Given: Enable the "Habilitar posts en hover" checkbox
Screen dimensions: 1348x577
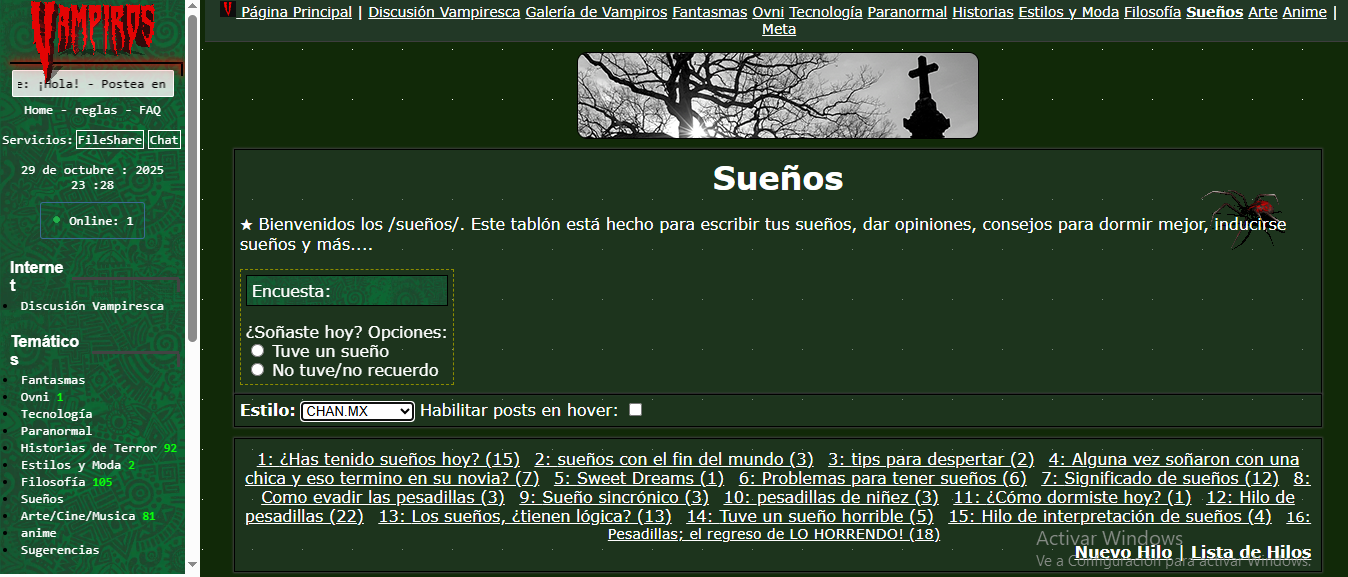Looking at the screenshot, I should (635, 410).
